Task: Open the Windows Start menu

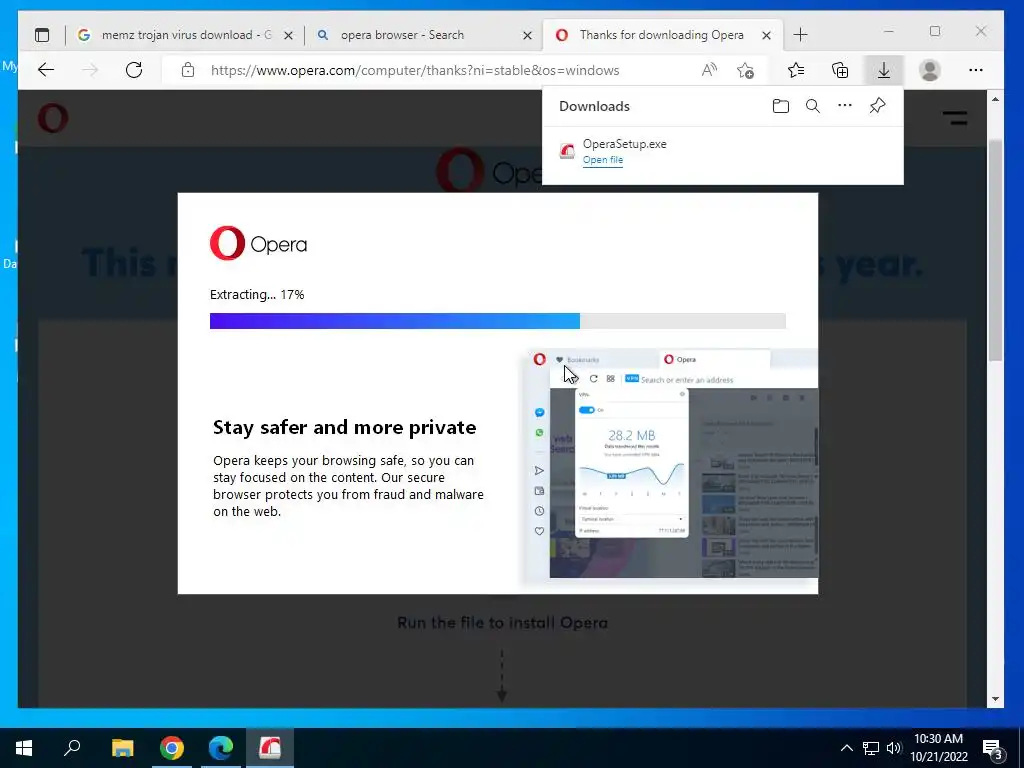Action: coord(24,748)
